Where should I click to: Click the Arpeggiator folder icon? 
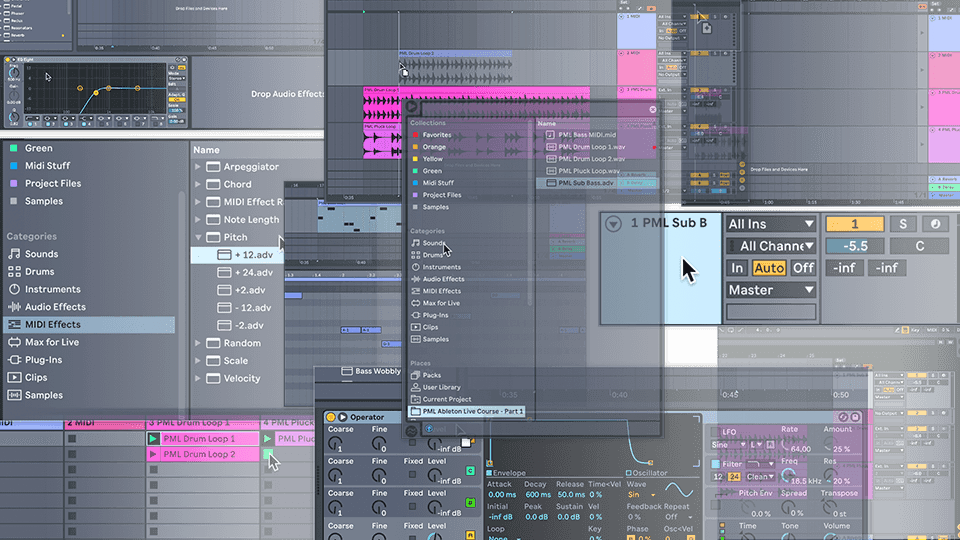[x=213, y=167]
